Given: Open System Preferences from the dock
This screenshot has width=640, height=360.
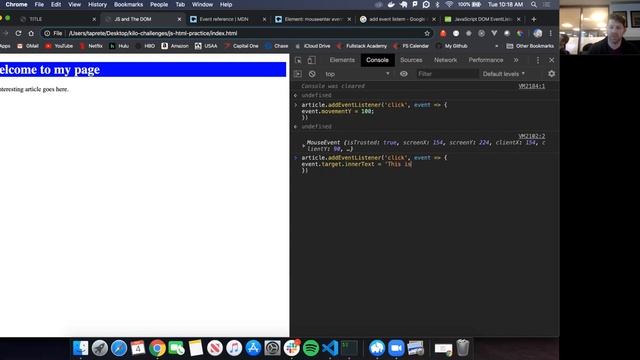Looking at the screenshot, I should (272, 348).
